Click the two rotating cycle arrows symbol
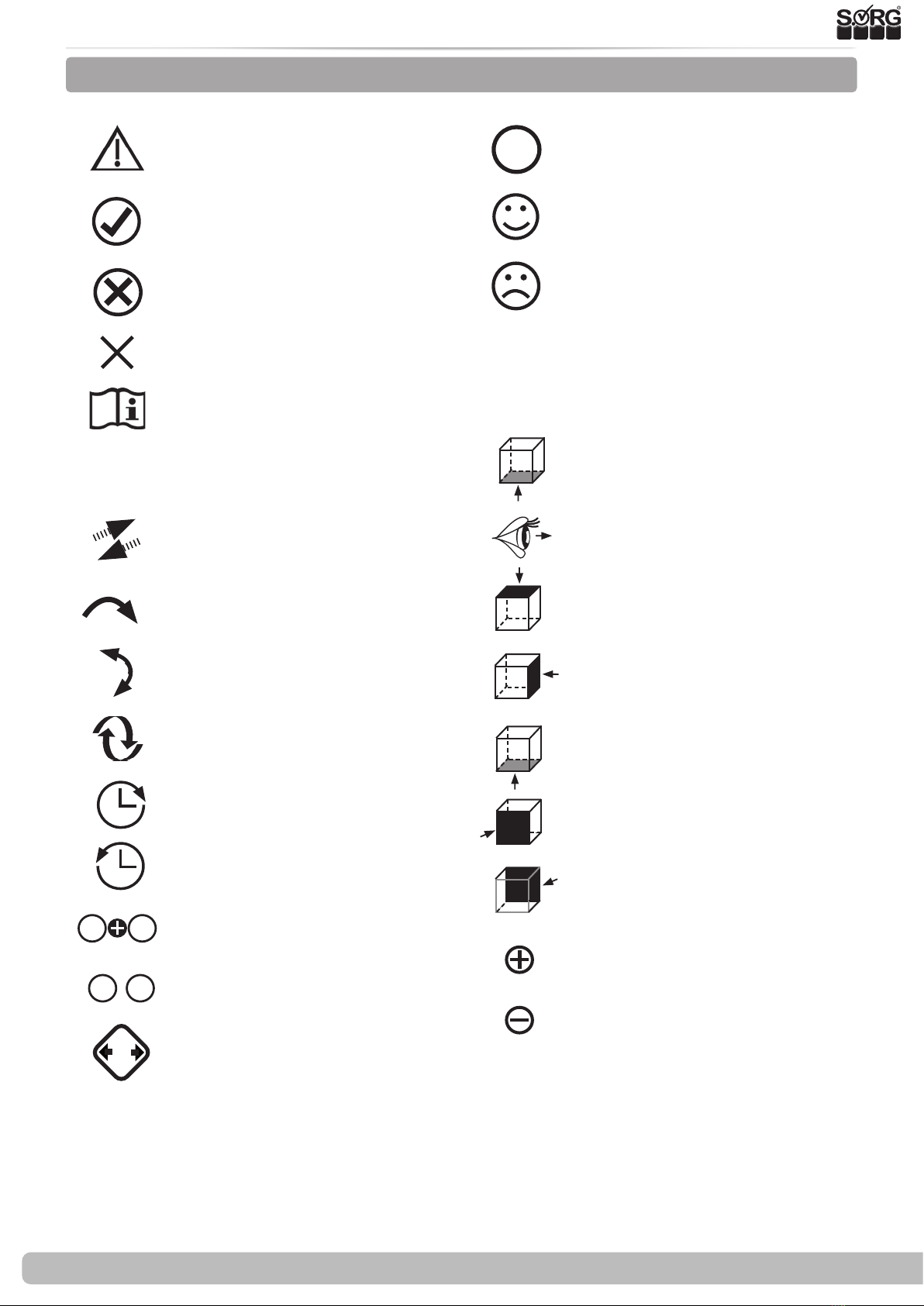924x1306 pixels. tap(117, 738)
